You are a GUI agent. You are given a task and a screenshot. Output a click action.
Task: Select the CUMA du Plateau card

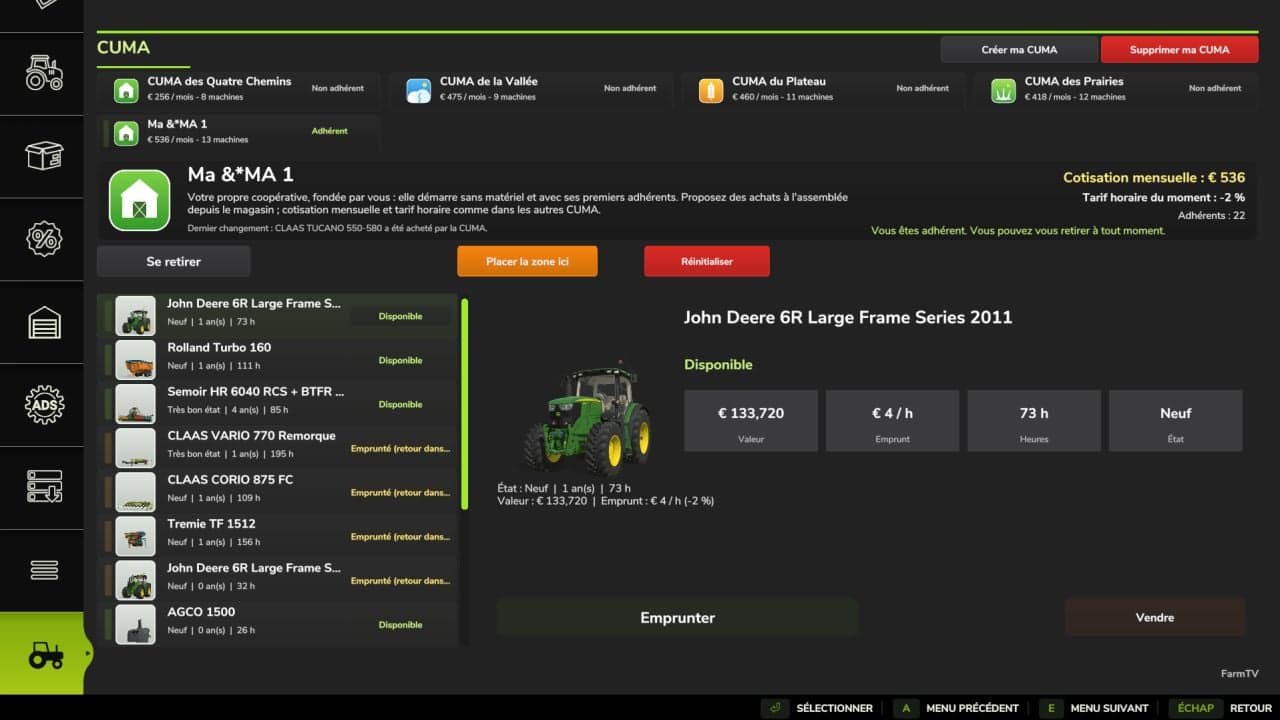(824, 89)
